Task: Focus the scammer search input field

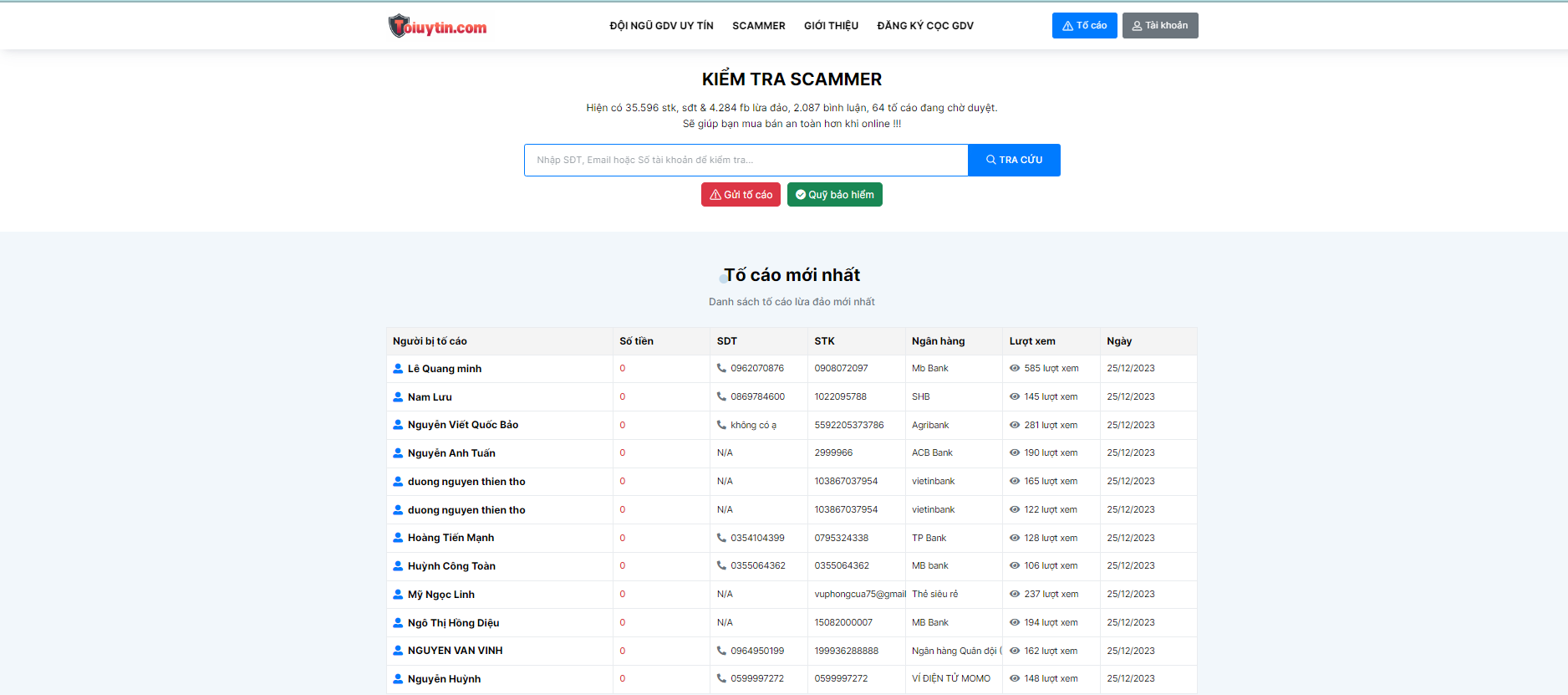Action: click(746, 160)
